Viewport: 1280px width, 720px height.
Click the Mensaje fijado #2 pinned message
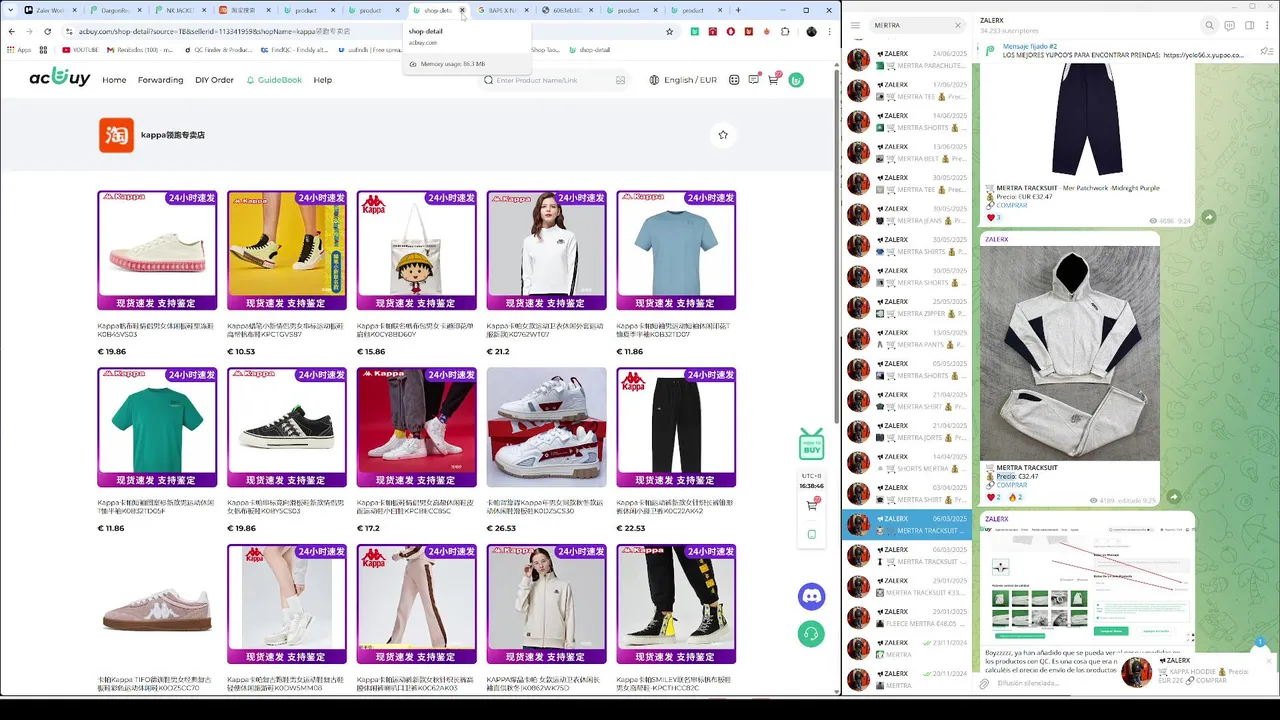pyautogui.click(x=1110, y=50)
